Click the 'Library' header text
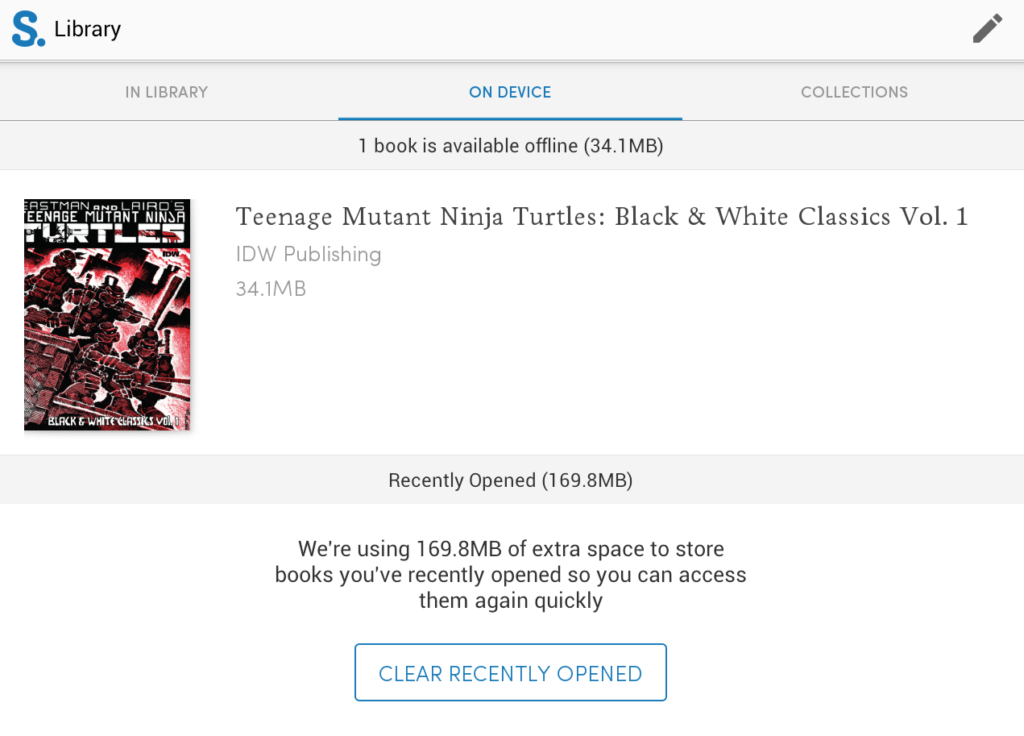This screenshot has height=736, width=1024. [89, 29]
